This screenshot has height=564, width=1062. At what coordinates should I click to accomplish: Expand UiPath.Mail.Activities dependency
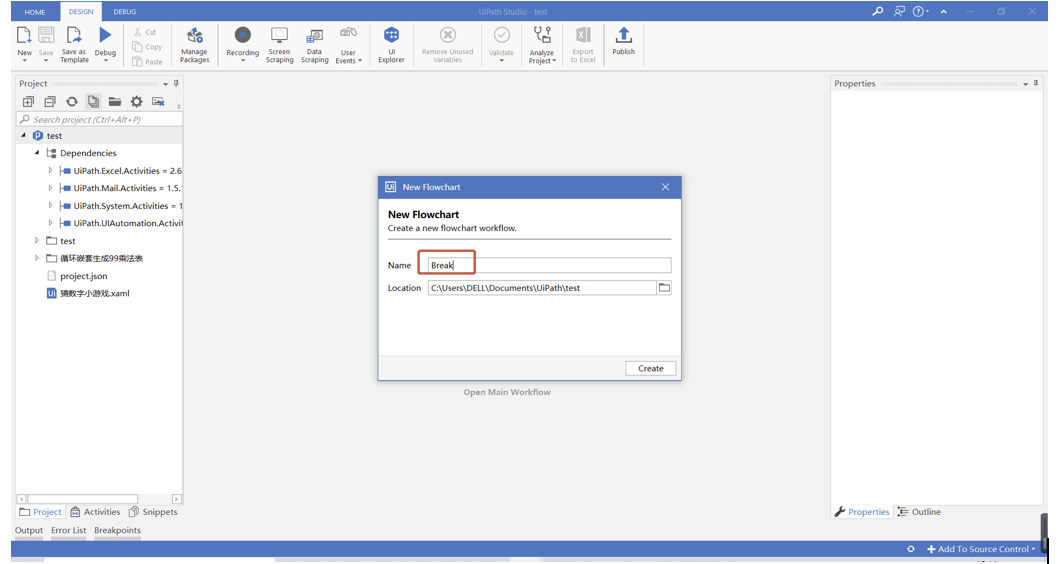pos(50,188)
